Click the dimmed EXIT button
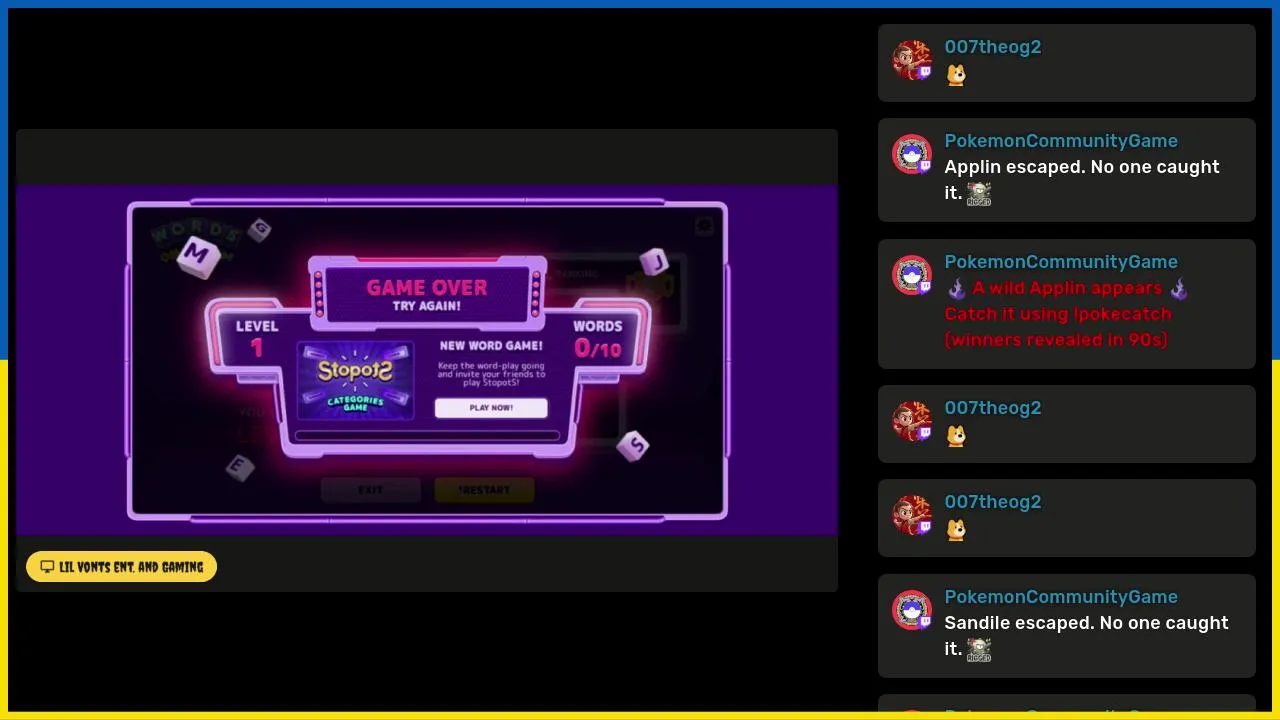The height and width of the screenshot is (720, 1280). pyautogui.click(x=371, y=490)
